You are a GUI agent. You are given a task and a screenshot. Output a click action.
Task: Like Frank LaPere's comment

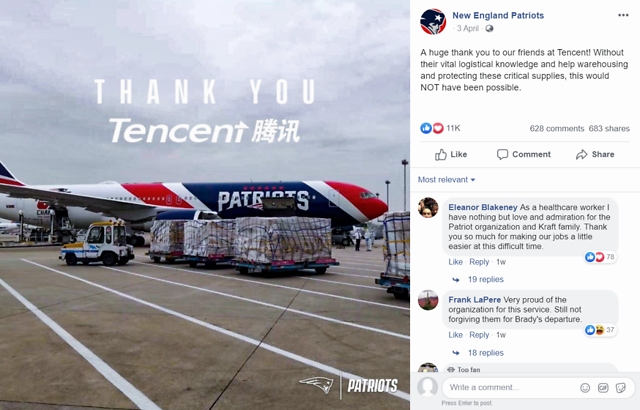point(455,335)
